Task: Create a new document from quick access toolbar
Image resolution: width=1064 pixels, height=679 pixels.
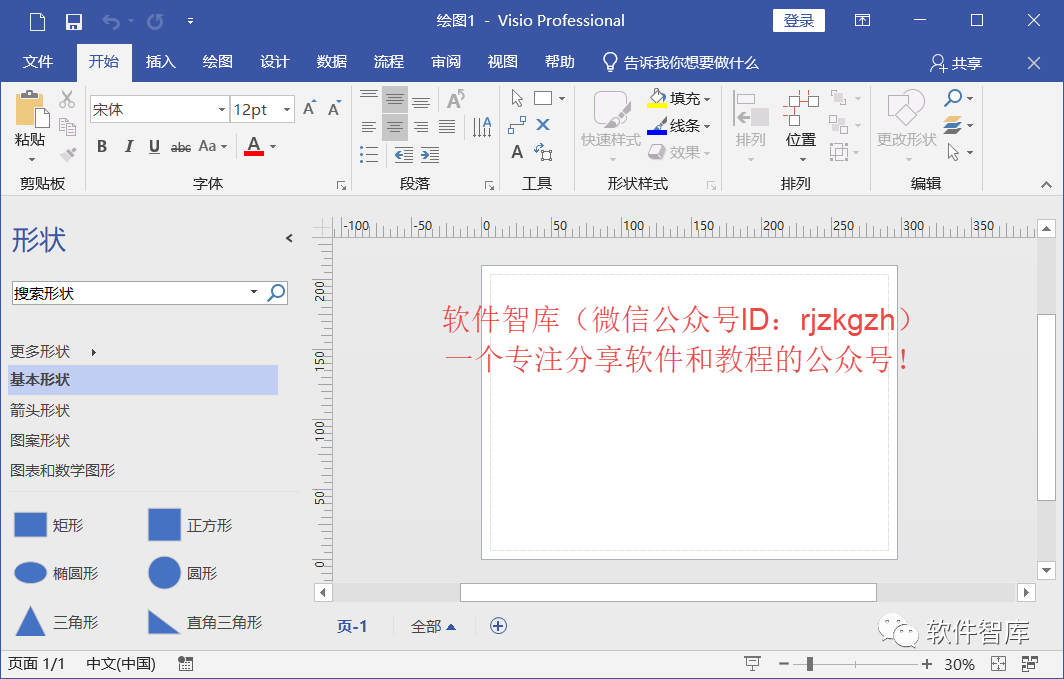Action: pyautogui.click(x=38, y=22)
